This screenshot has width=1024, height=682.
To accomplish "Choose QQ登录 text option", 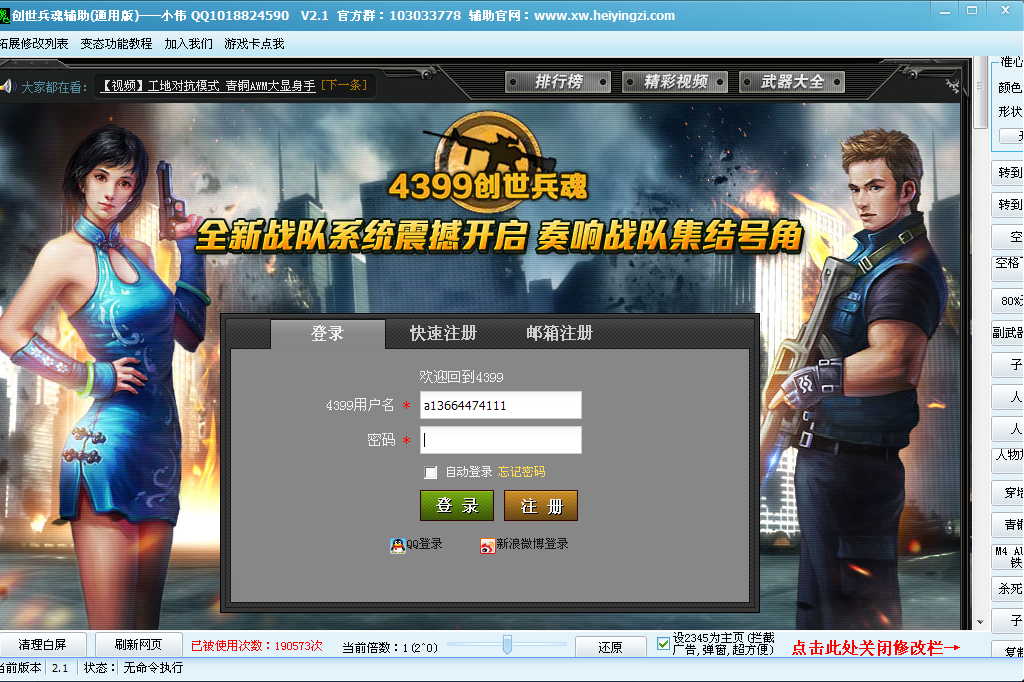I will click(424, 544).
